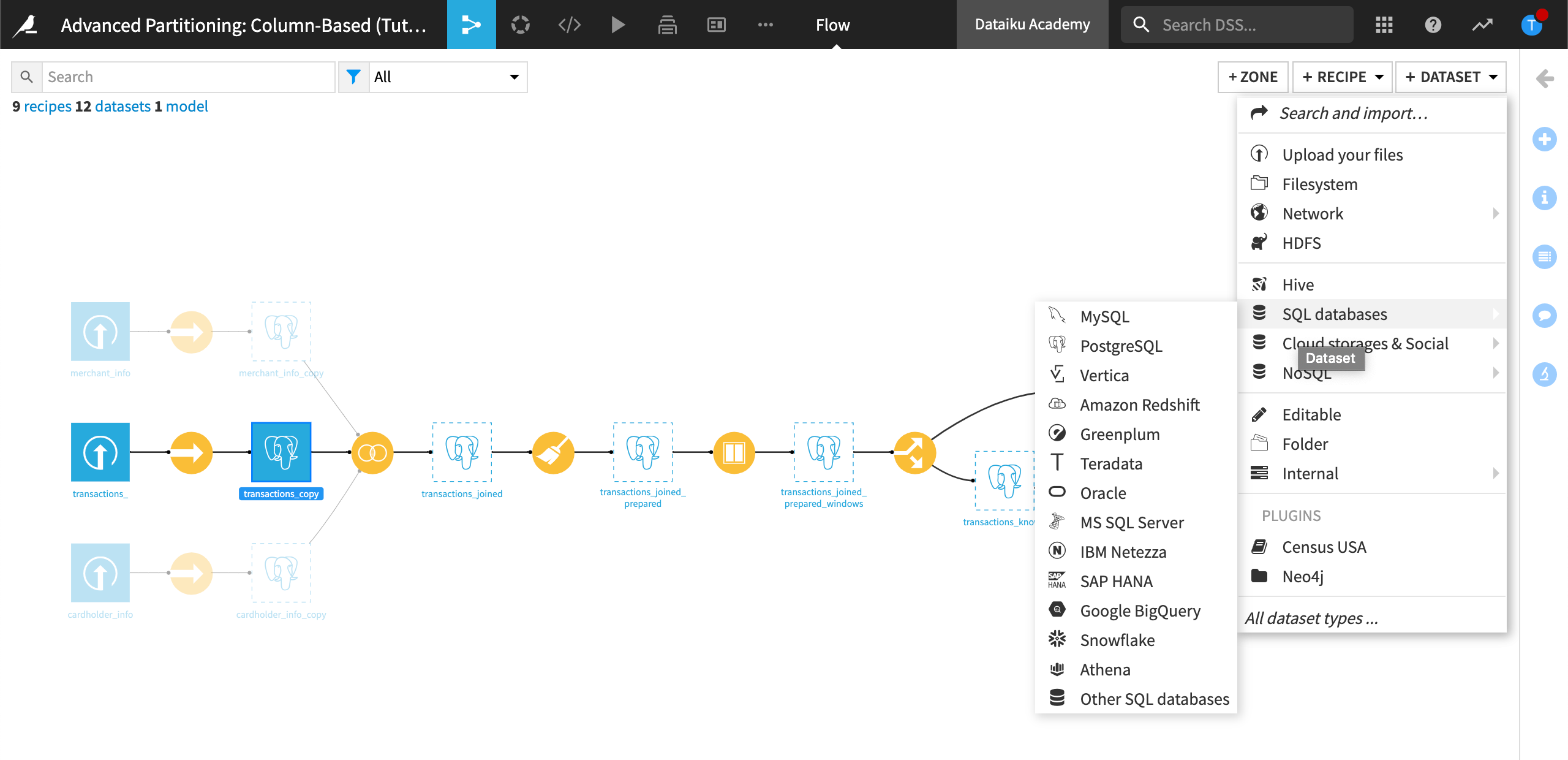Toggle the + DATASET dropdown
1568x760 pixels.
[x=1451, y=77]
